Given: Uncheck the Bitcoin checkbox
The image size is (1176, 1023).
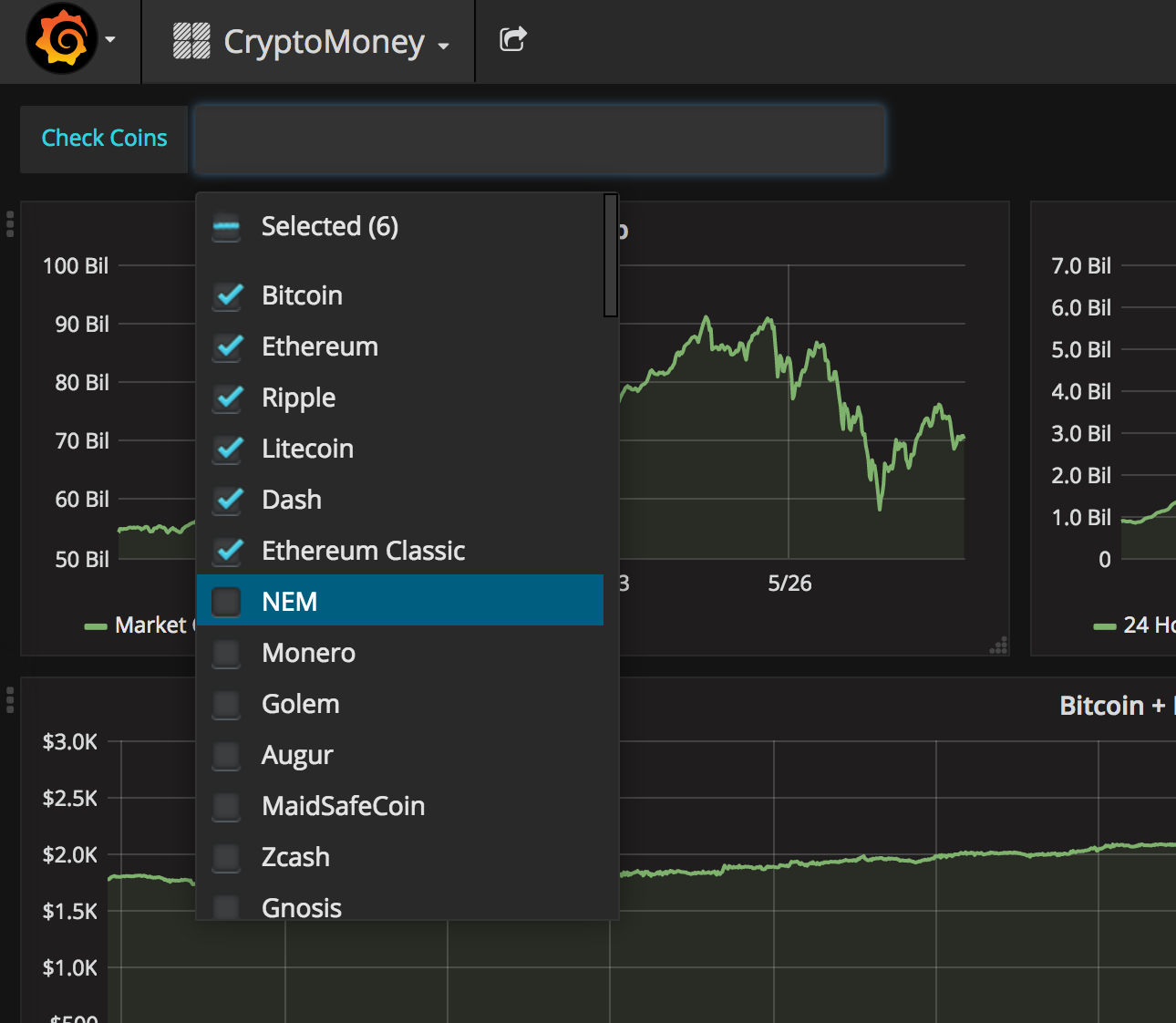Looking at the screenshot, I should click(226, 296).
